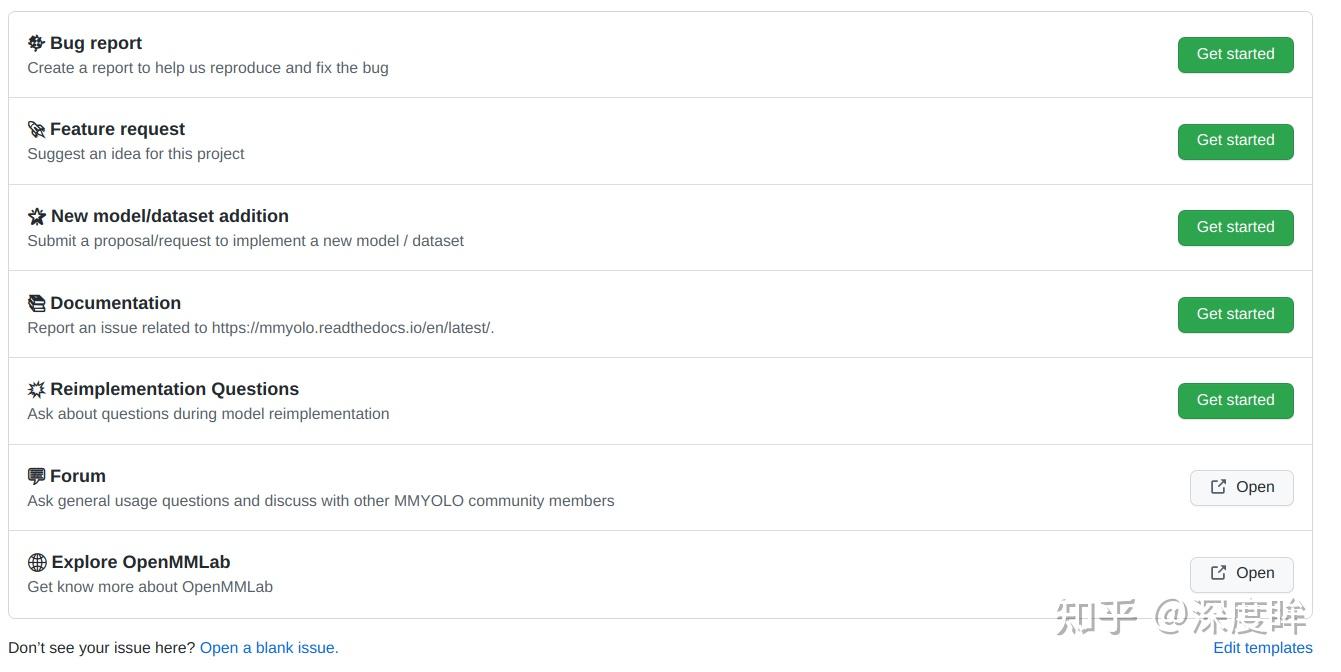Click the globe icon beside Explore OpenMMLab
This screenshot has width=1341, height=672.
pos(37,562)
